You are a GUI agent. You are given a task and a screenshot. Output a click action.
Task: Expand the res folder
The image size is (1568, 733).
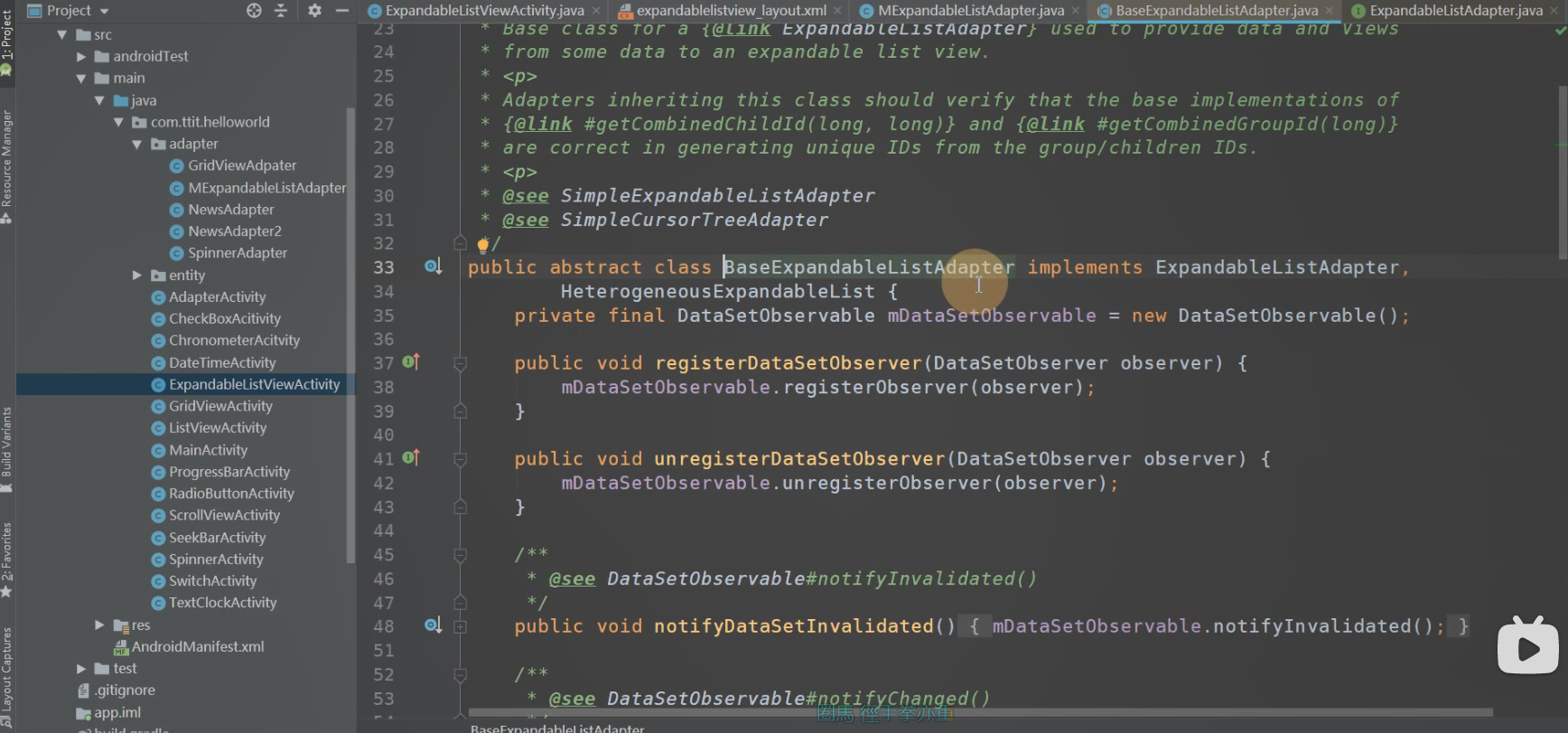(100, 625)
